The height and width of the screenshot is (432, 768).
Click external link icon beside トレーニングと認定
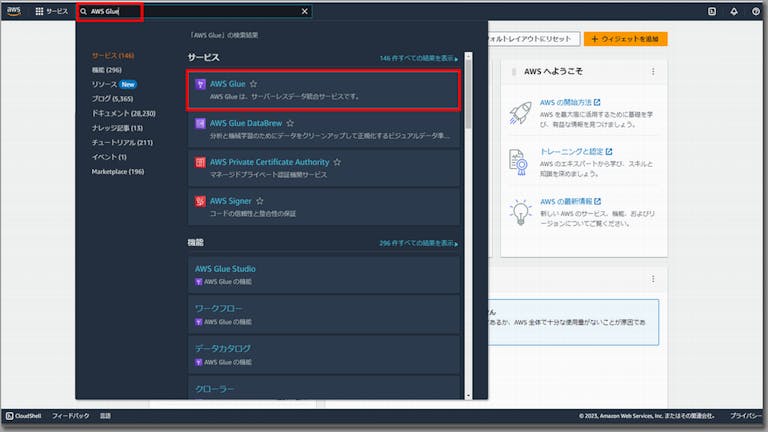click(x=609, y=151)
